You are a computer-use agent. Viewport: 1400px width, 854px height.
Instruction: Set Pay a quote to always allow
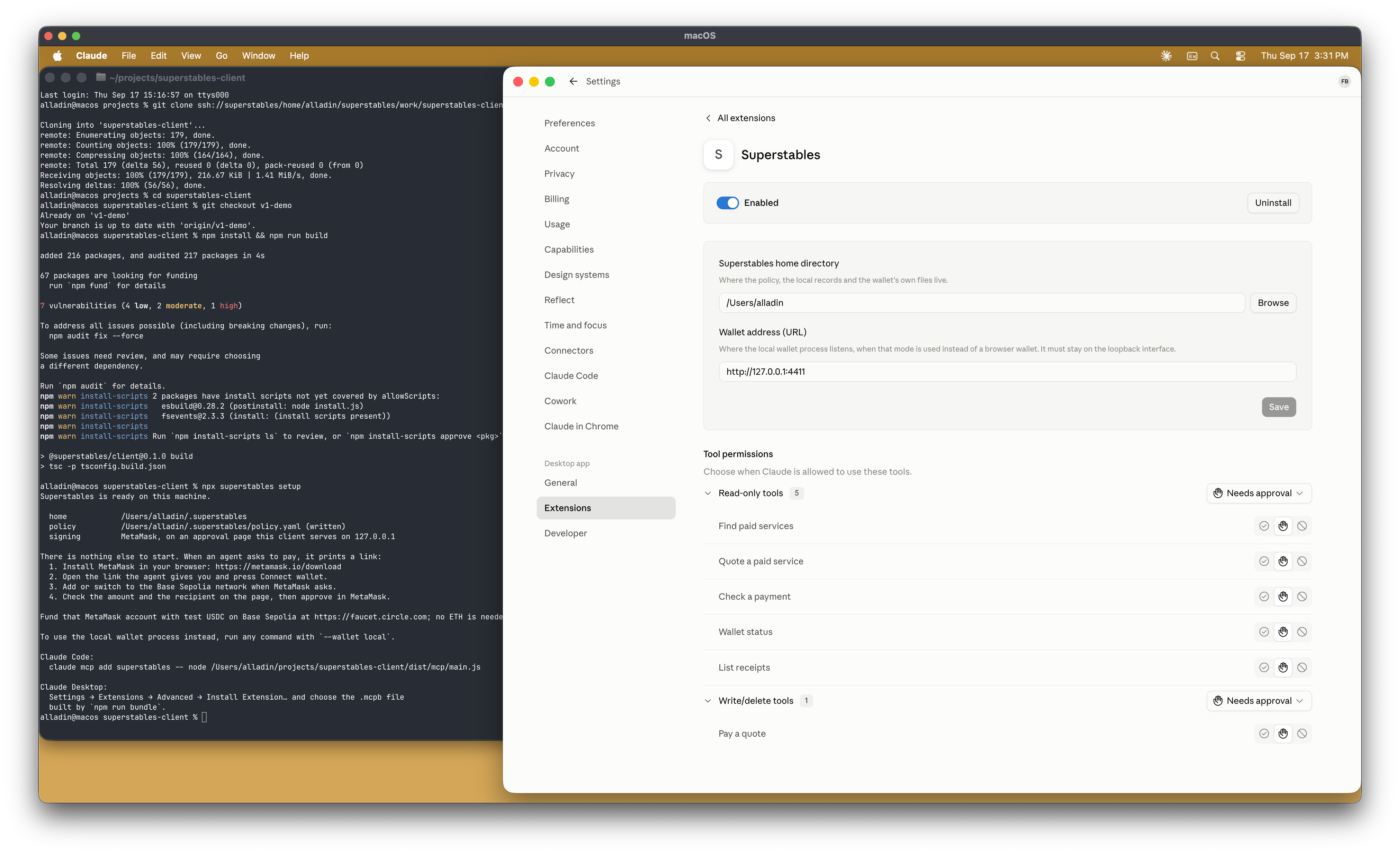pyautogui.click(x=1264, y=734)
